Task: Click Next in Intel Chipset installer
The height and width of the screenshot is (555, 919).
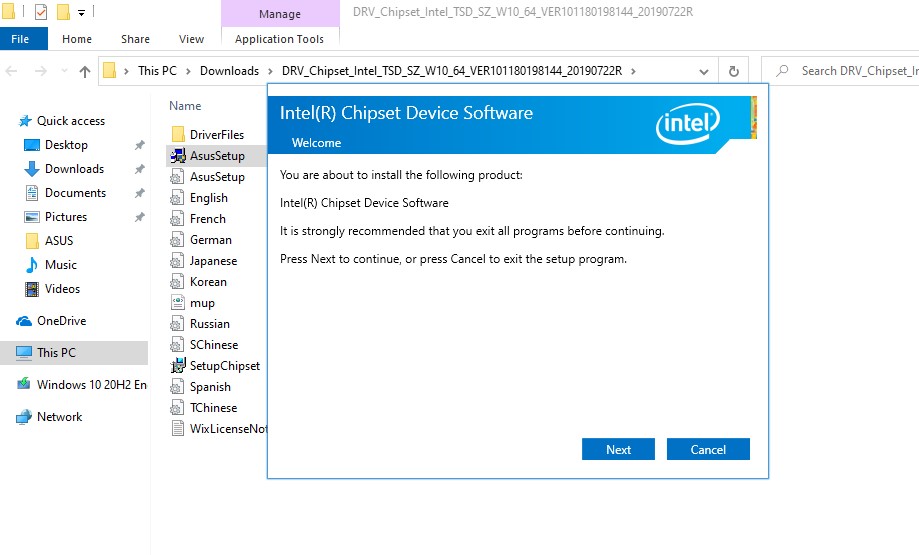Action: pyautogui.click(x=618, y=450)
